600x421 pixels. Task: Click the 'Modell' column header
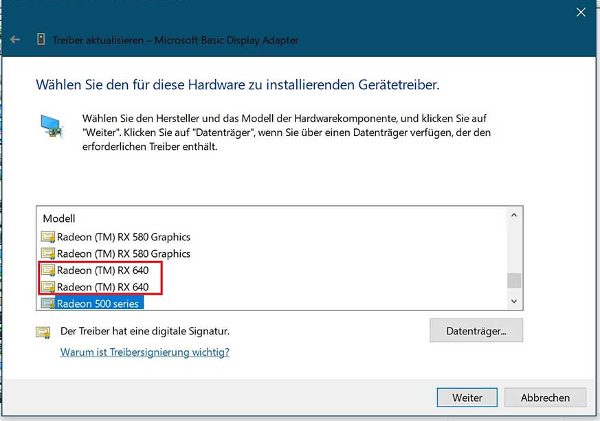click(59, 217)
